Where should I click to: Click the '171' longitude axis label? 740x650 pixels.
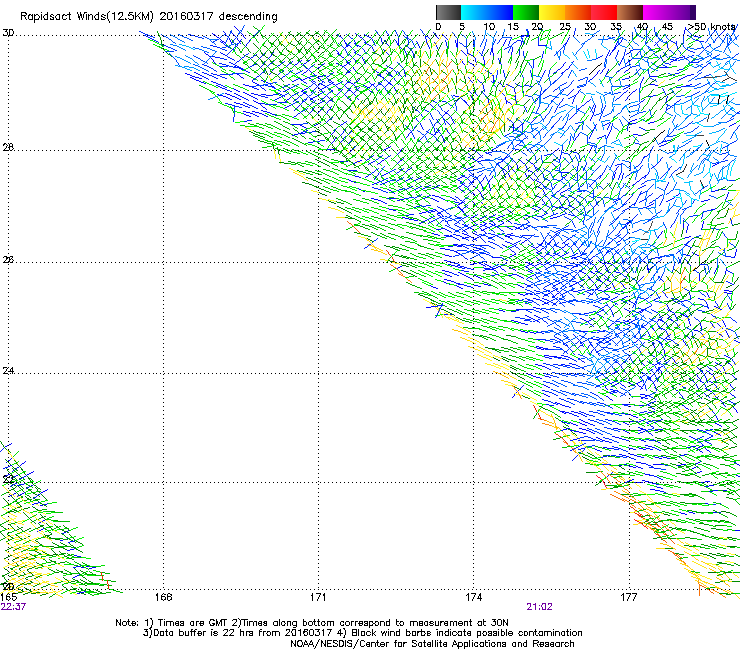click(x=318, y=597)
